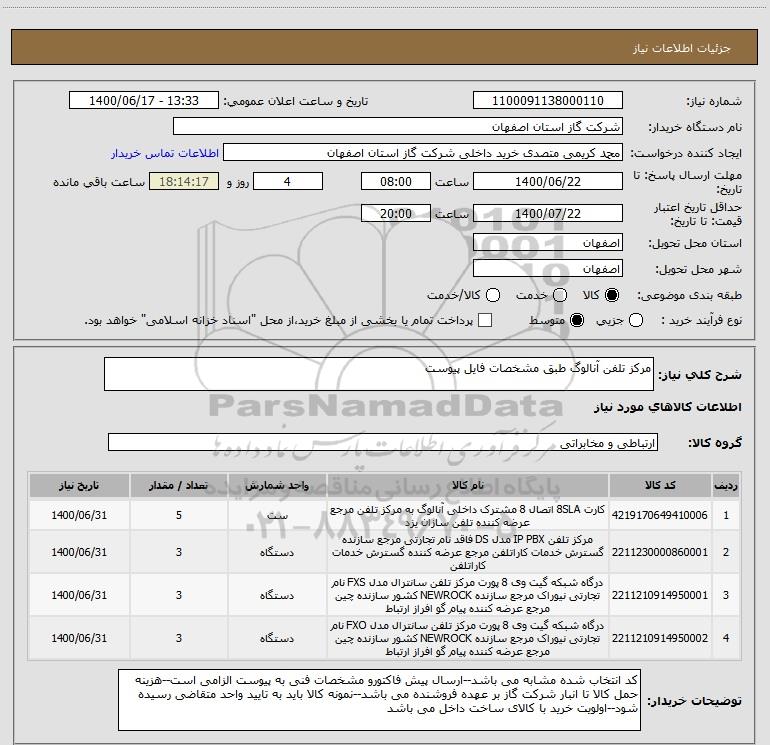Click the FXS gateway item name
770x745 pixels.
(468, 595)
